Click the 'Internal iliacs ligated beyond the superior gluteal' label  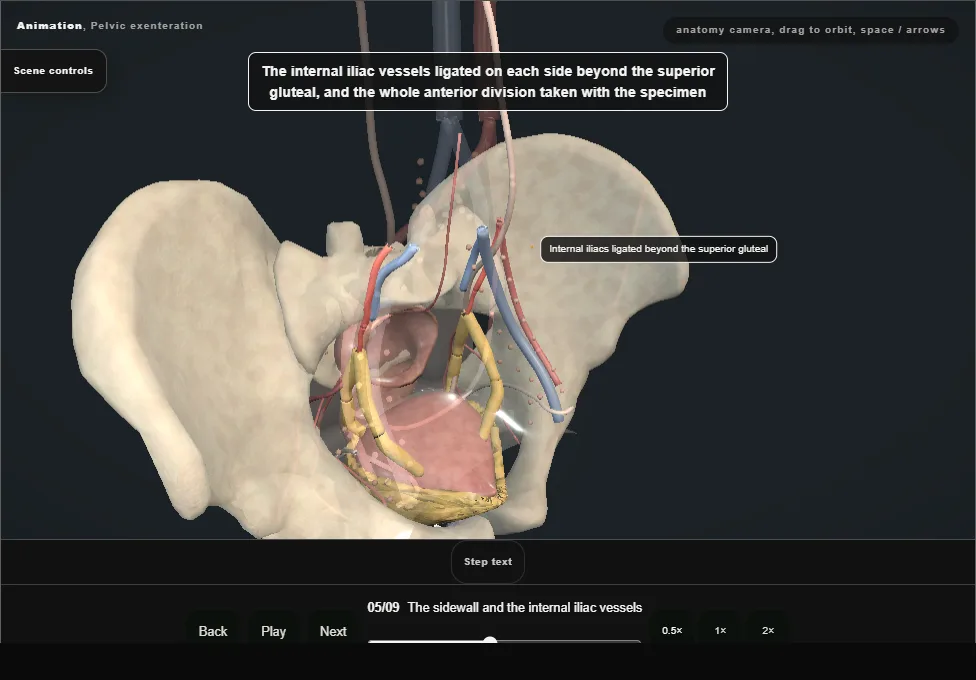coord(659,249)
